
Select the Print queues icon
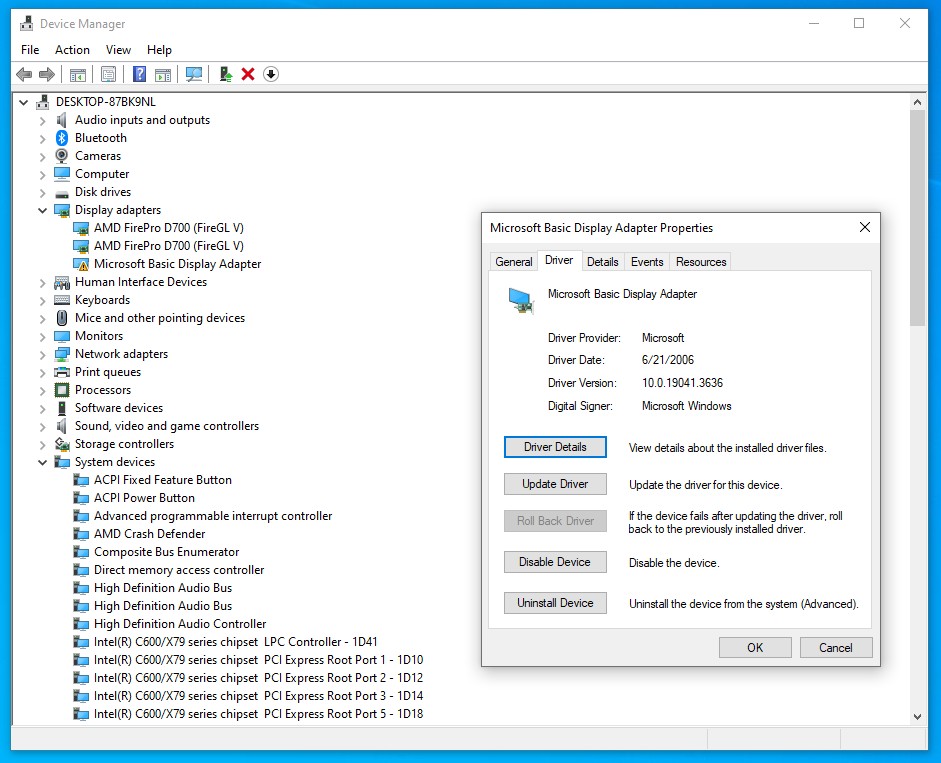click(x=62, y=372)
